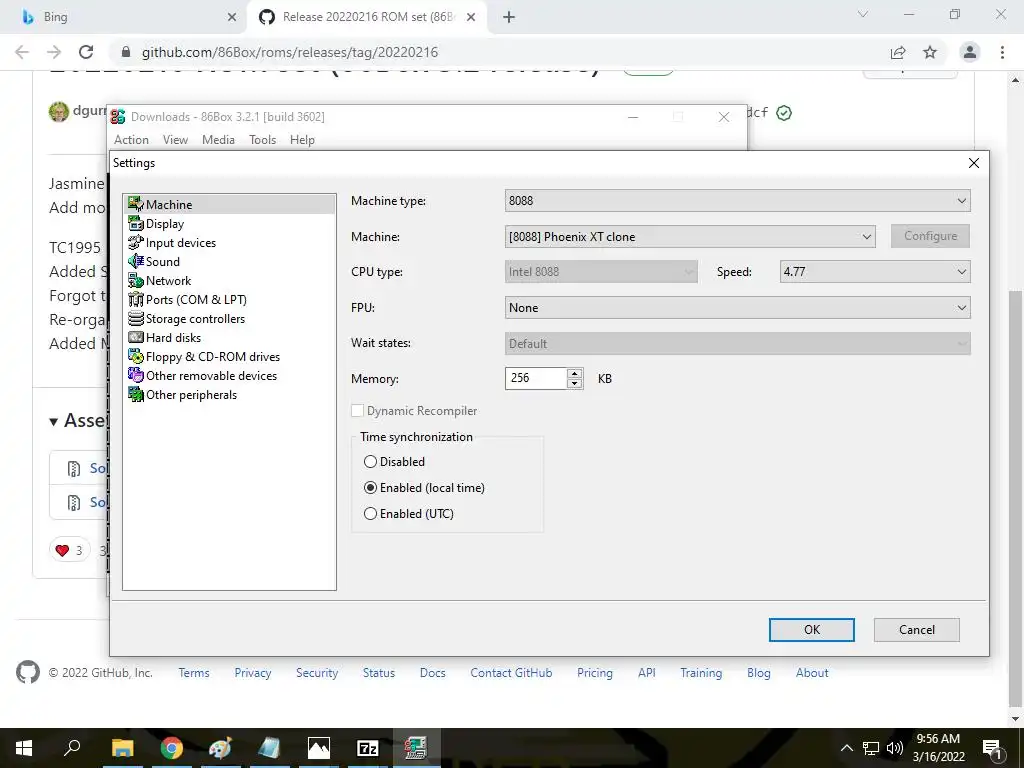Switch to the Bing browser tab
1024x768 pixels.
(x=123, y=17)
